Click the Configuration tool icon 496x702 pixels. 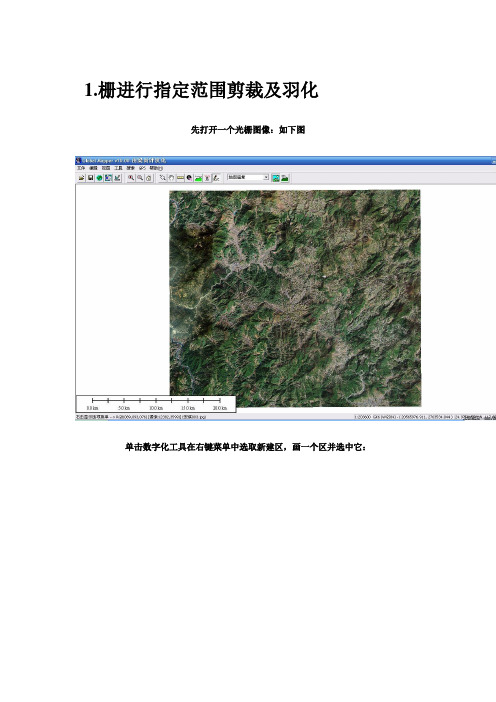pyautogui.click(x=117, y=178)
